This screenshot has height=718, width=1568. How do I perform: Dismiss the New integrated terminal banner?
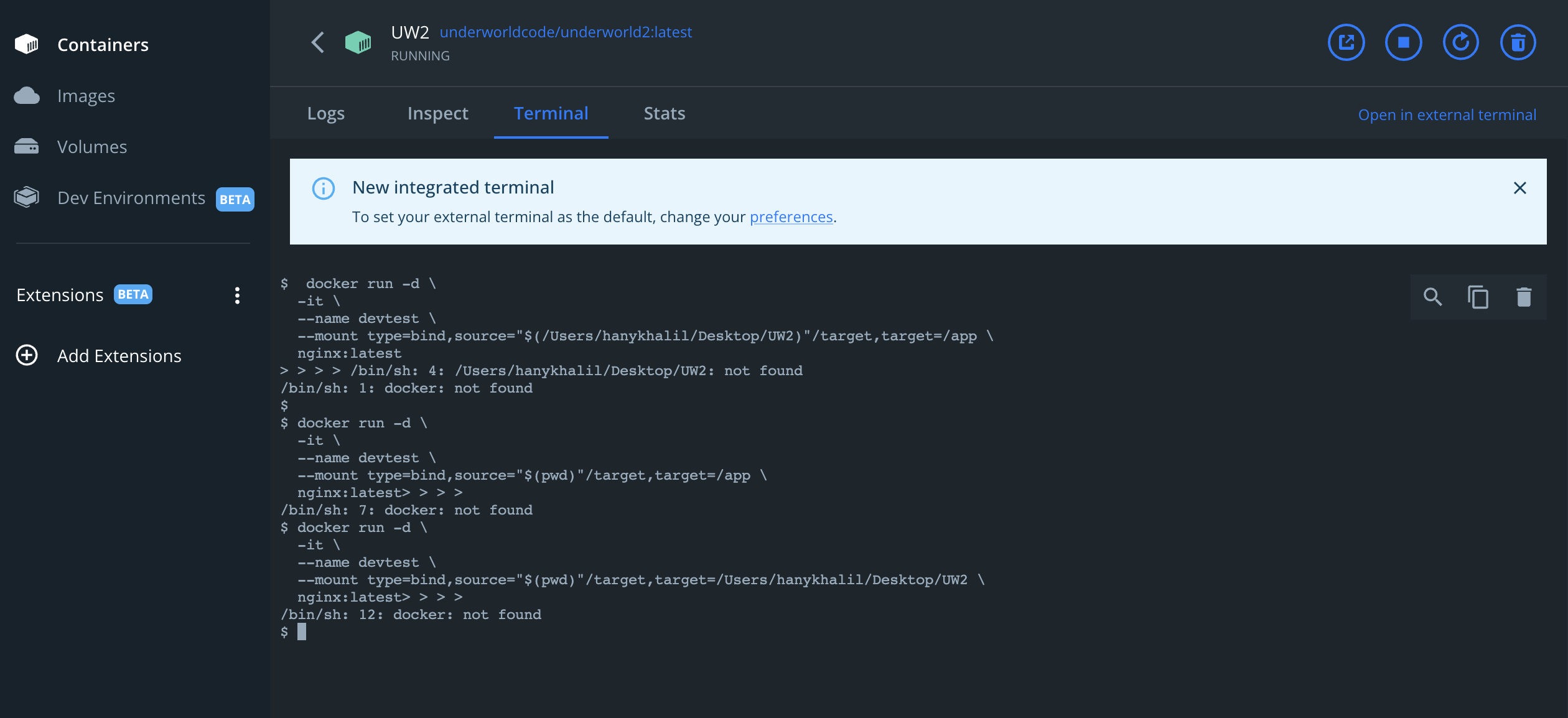pyautogui.click(x=1519, y=188)
